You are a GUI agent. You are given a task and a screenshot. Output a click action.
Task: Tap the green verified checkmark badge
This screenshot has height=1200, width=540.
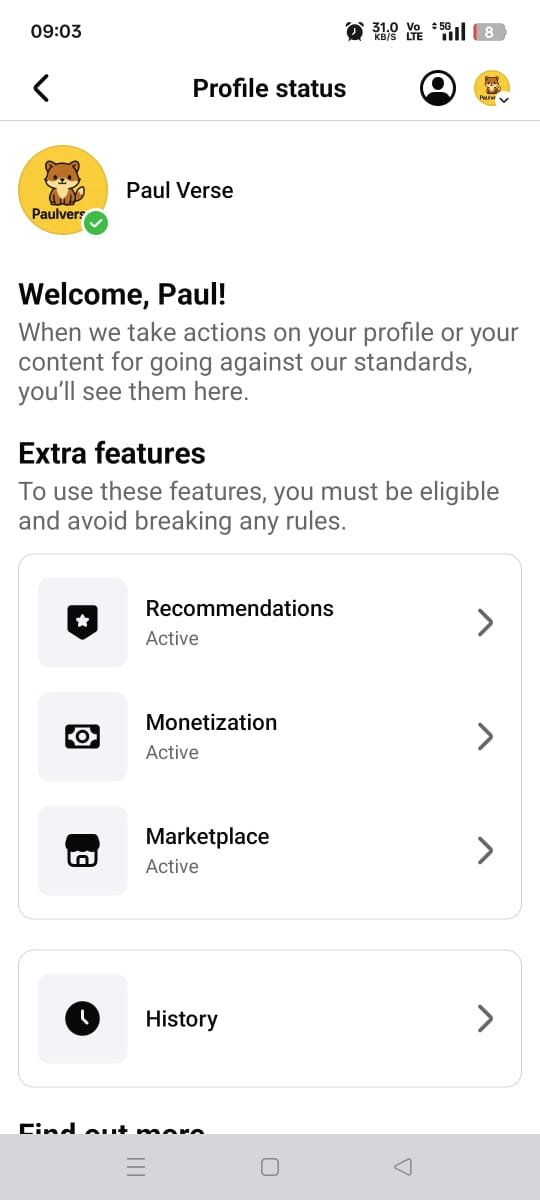96,223
